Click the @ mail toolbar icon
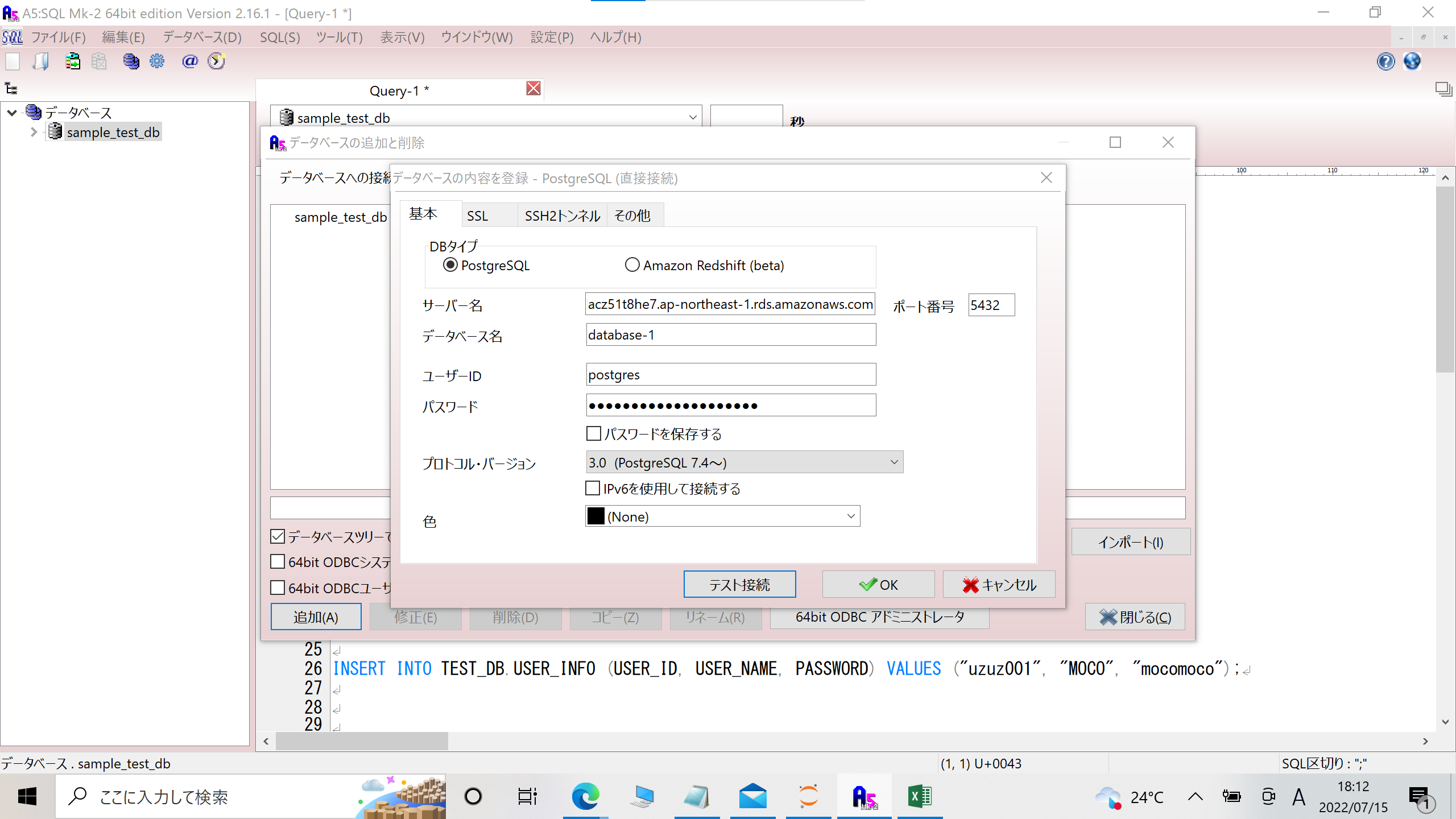This screenshot has height=819, width=1456. (189, 61)
